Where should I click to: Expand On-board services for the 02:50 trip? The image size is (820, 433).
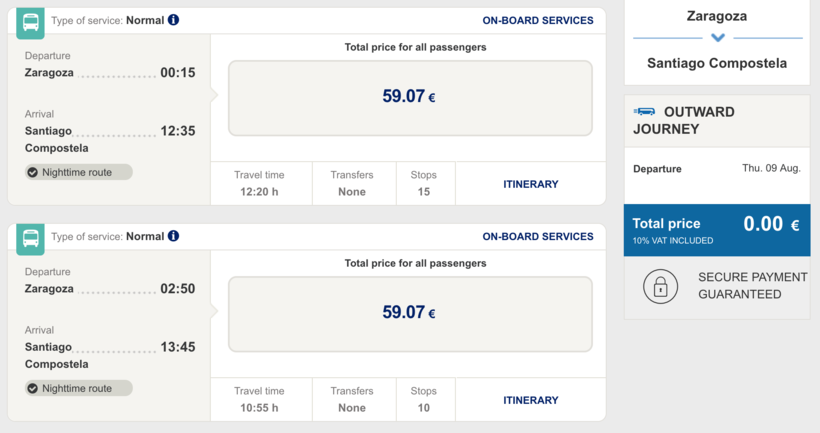tap(537, 237)
